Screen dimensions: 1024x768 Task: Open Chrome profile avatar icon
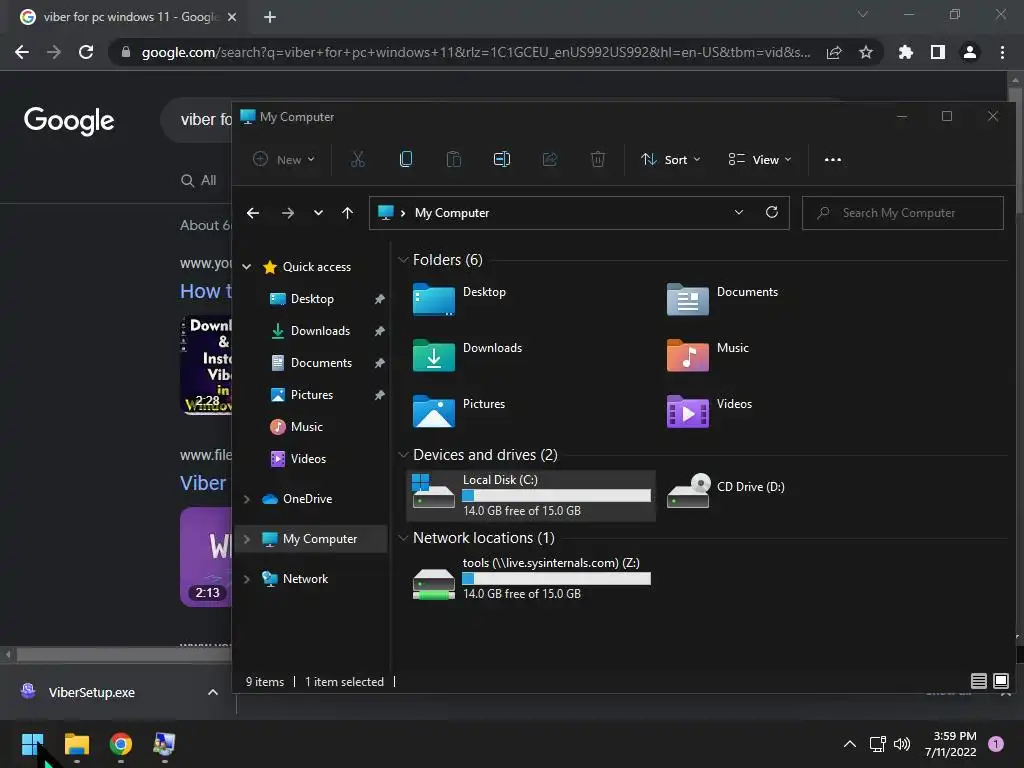[970, 52]
